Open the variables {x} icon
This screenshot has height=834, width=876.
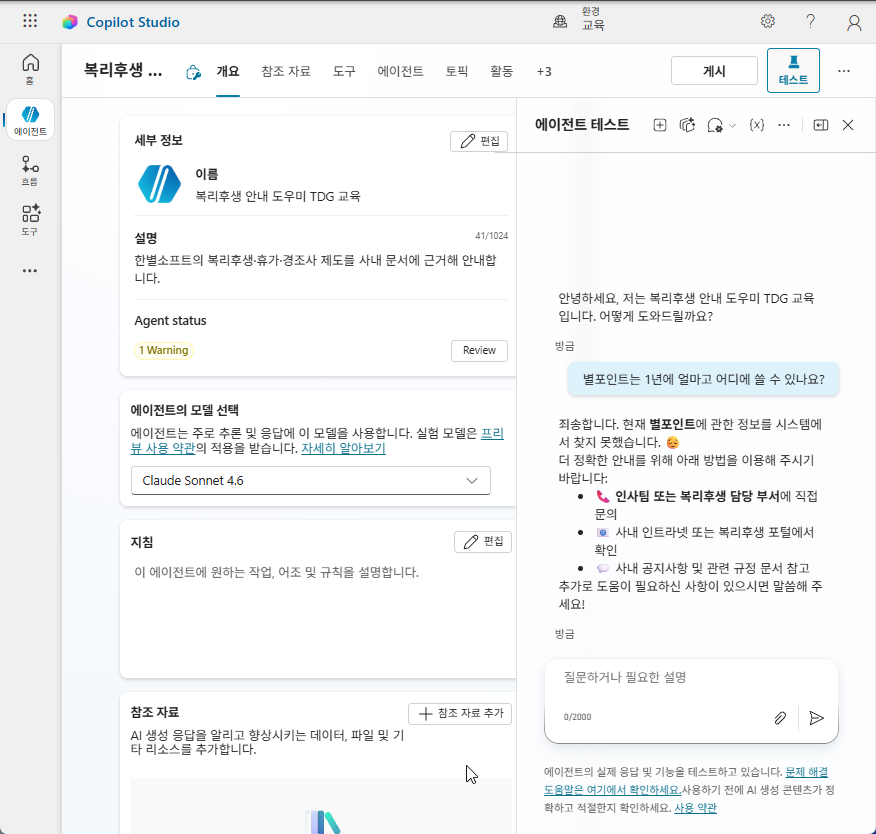pos(756,125)
